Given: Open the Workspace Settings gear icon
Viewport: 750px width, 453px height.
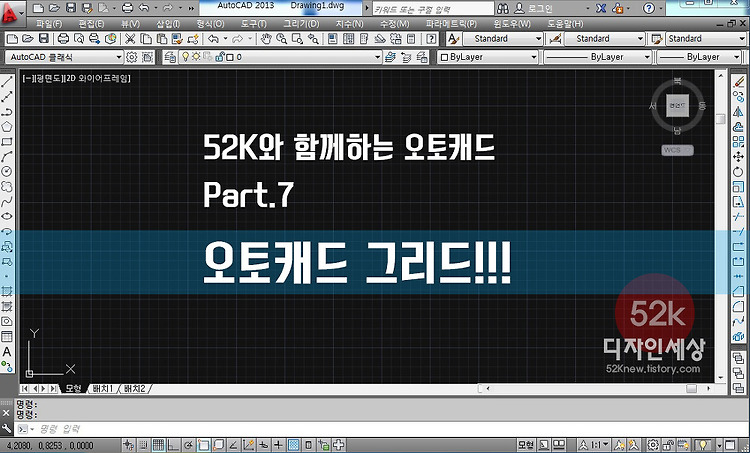Looking at the screenshot, I should (132, 57).
